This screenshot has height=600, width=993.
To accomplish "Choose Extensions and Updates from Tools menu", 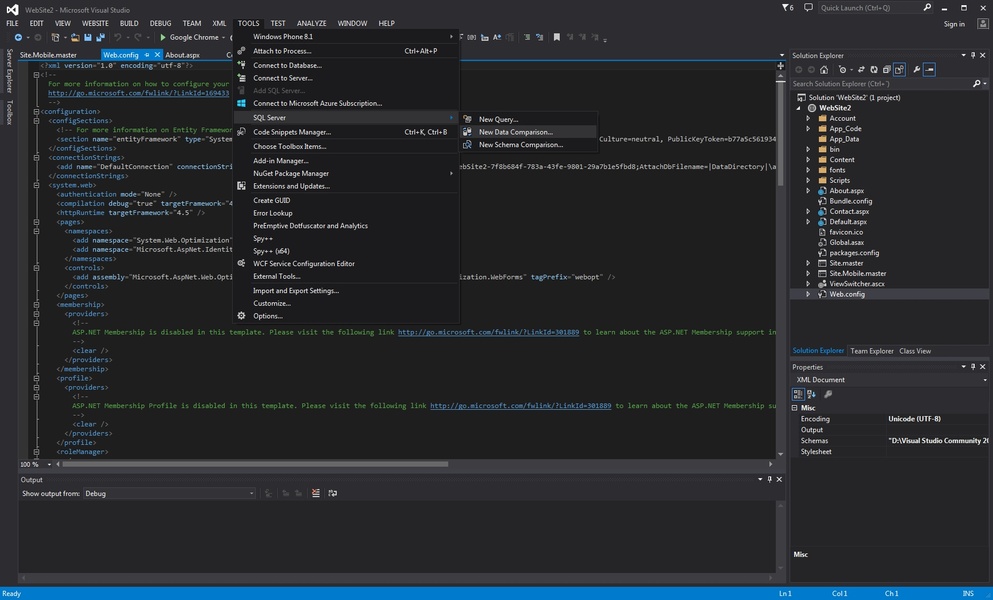I will (291, 186).
